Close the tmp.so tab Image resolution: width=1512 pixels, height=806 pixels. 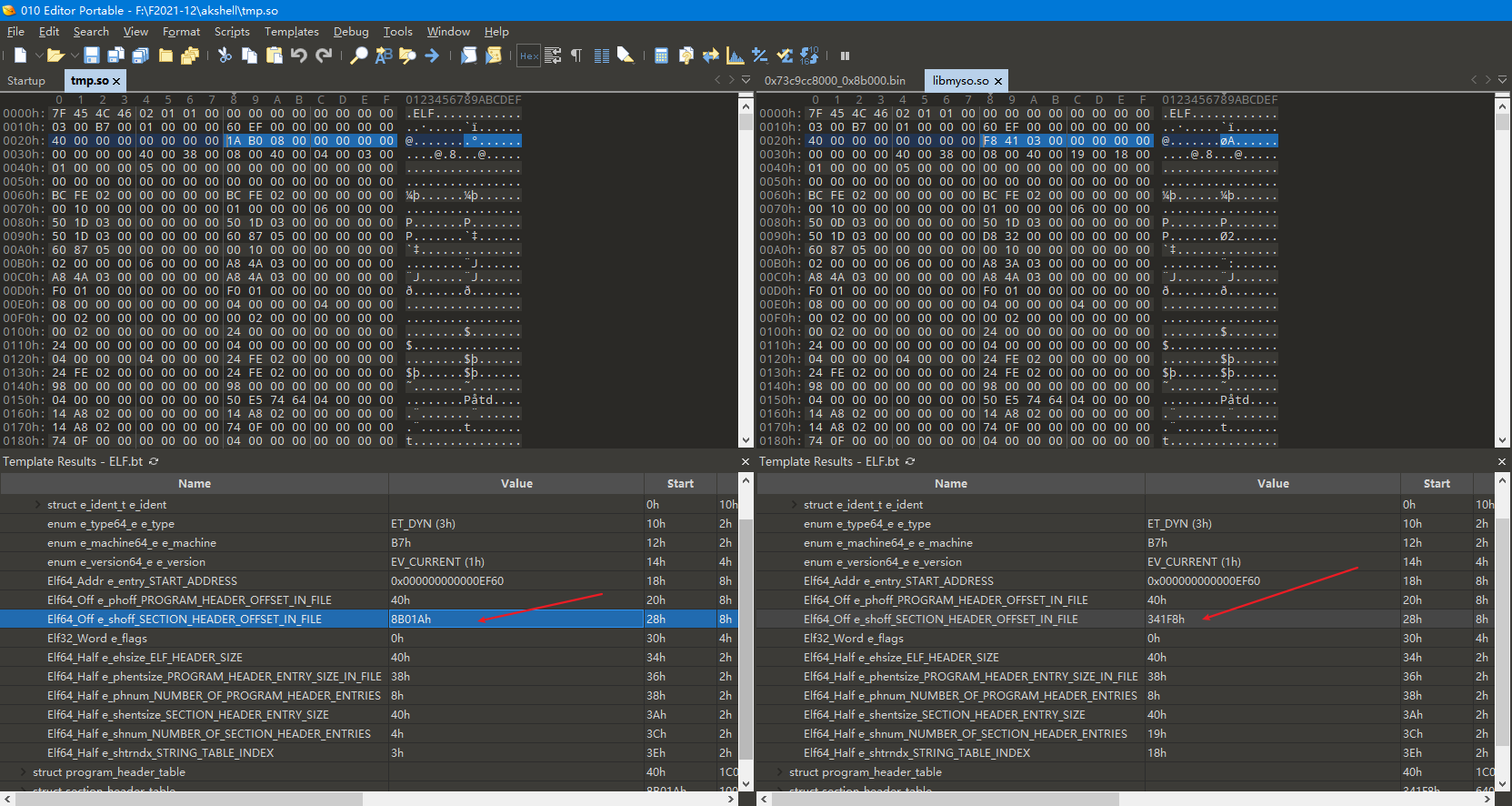click(x=116, y=81)
